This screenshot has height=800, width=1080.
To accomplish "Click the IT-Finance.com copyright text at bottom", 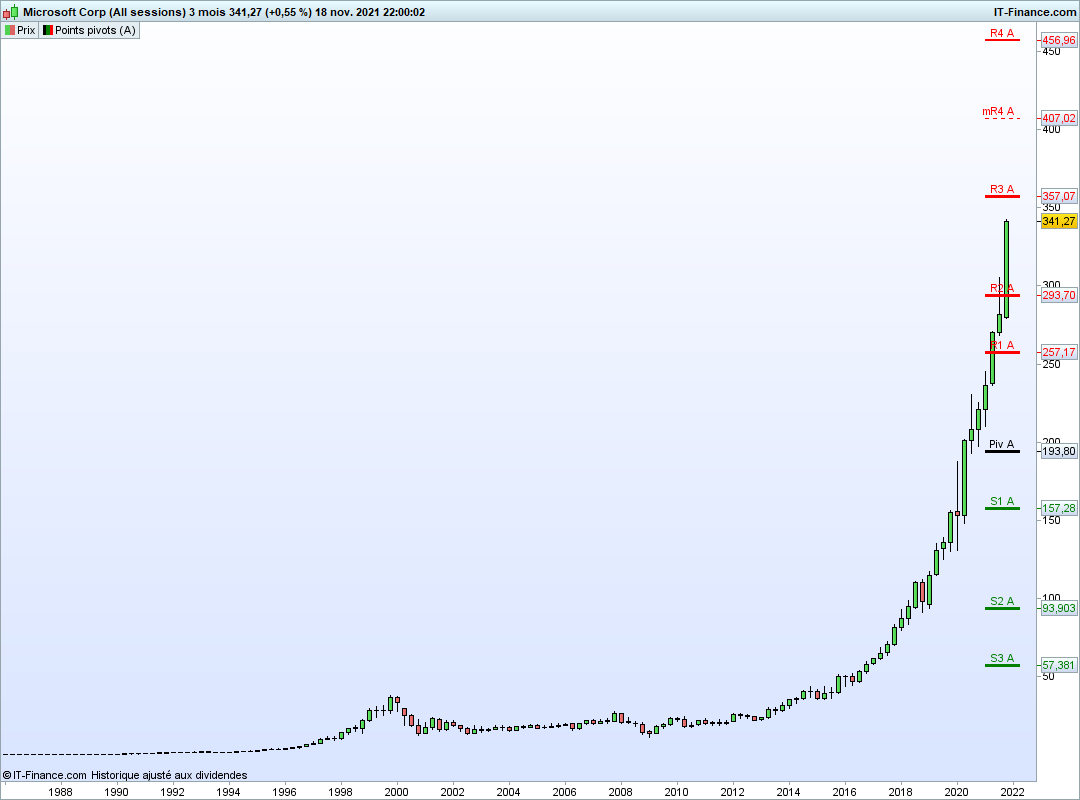I will 45,775.
